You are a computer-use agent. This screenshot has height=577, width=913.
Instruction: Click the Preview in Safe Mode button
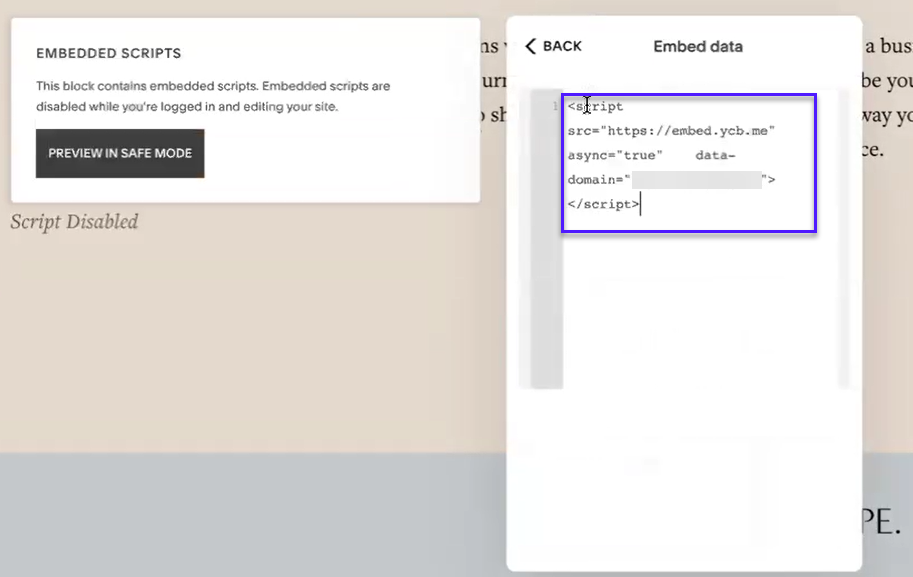point(120,153)
